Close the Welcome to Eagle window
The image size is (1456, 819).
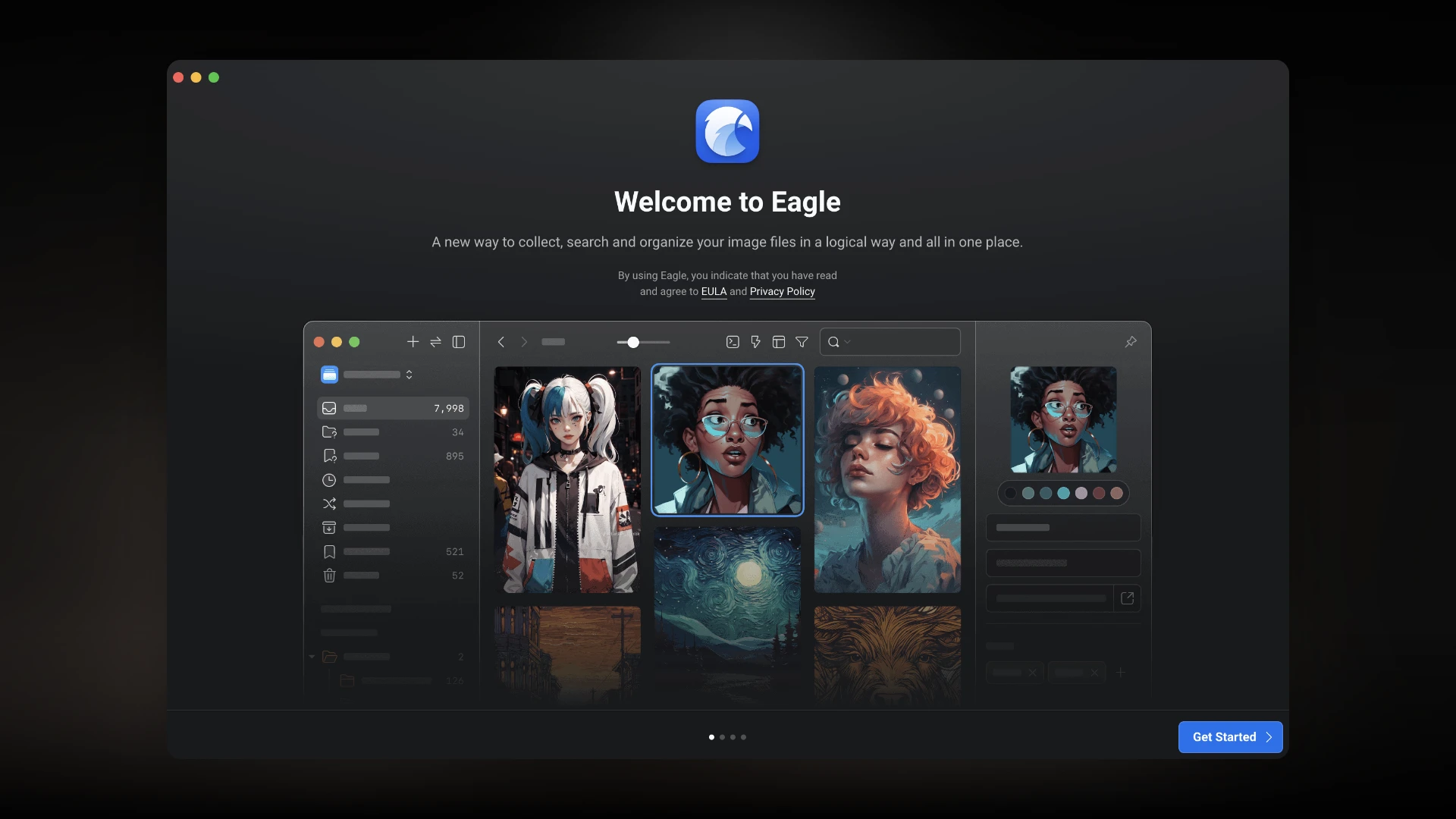[x=178, y=77]
